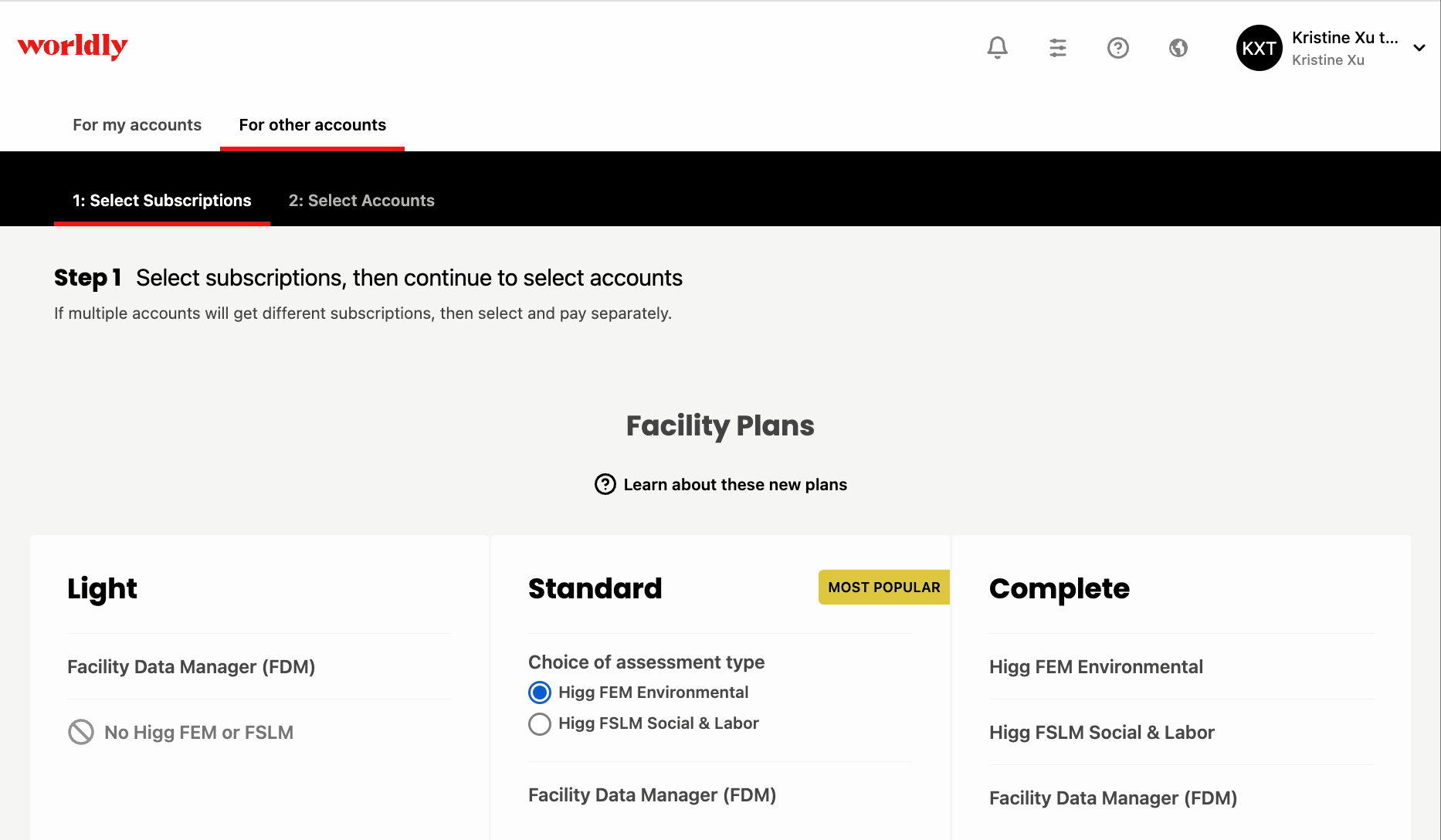Click the MOST POPULAR badge
Image resolution: width=1441 pixels, height=840 pixels.
884,588
